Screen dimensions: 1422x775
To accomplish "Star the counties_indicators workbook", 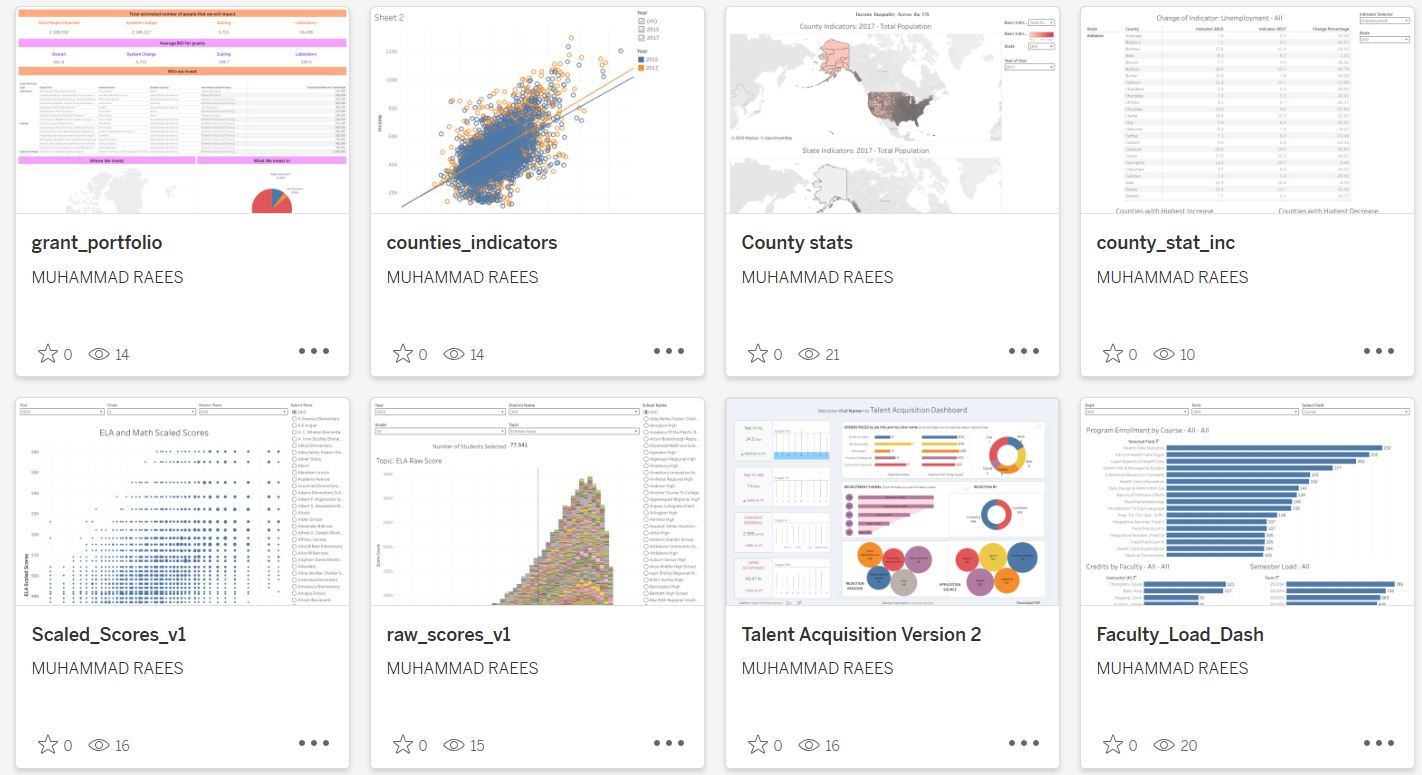I will tap(402, 354).
